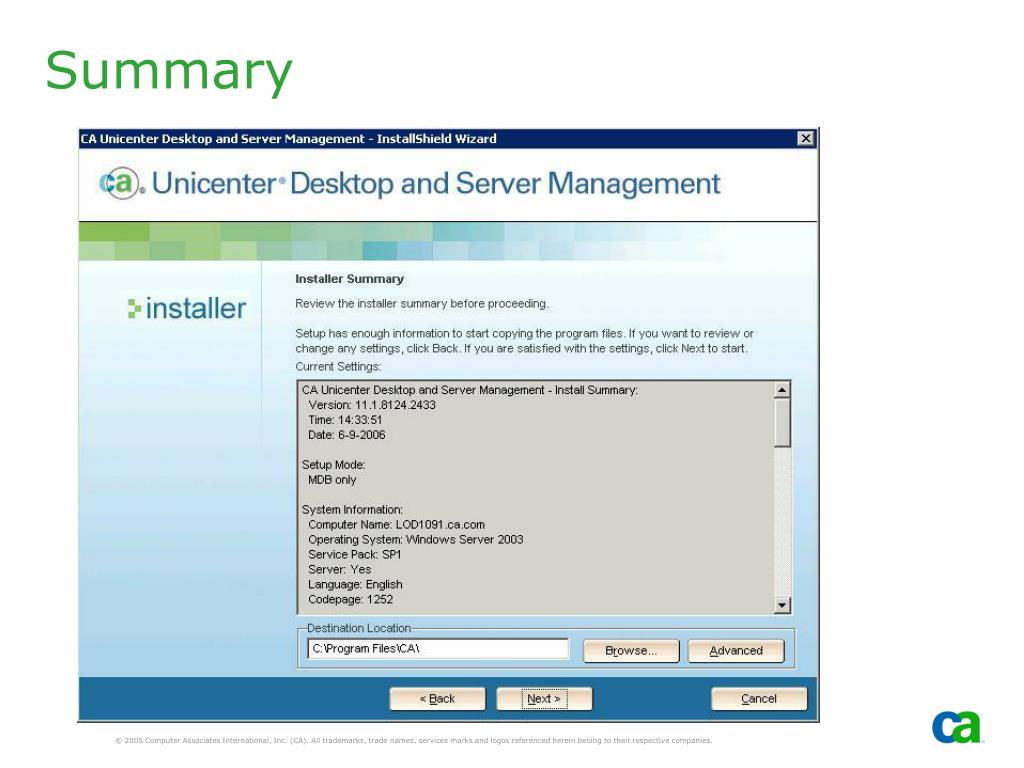1024x768 pixels.
Task: Select the 'Date: 6-9-2006' line
Action: click(x=347, y=435)
